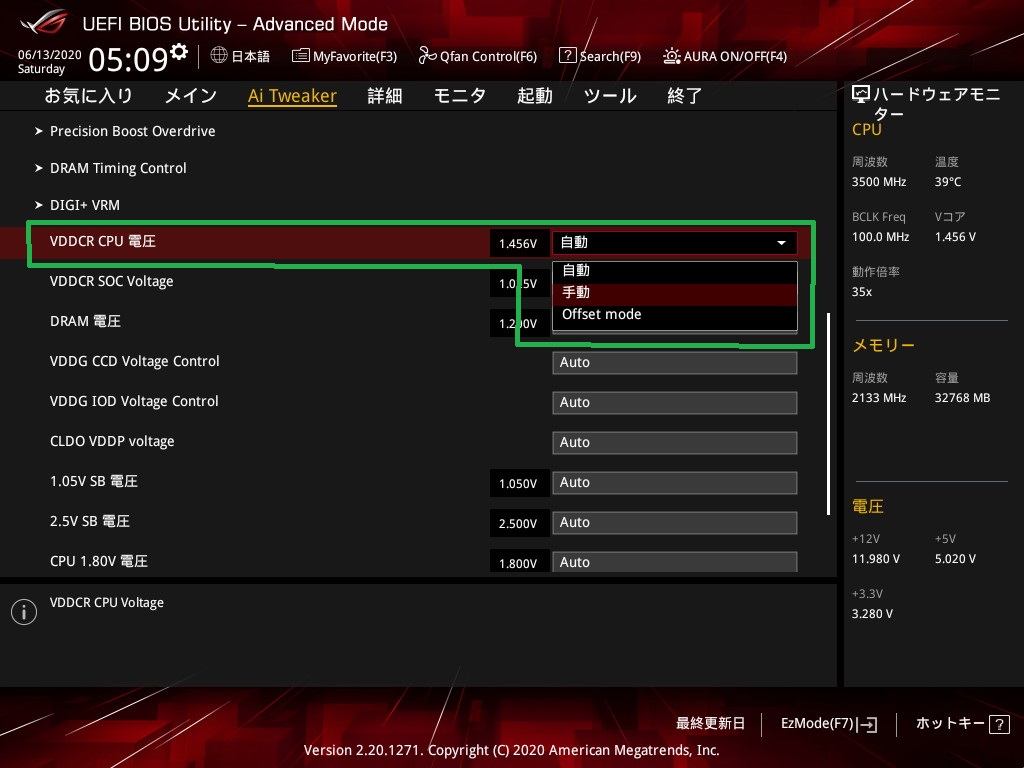
Task: Click the 1.050V value box
Action: pyautogui.click(x=519, y=483)
